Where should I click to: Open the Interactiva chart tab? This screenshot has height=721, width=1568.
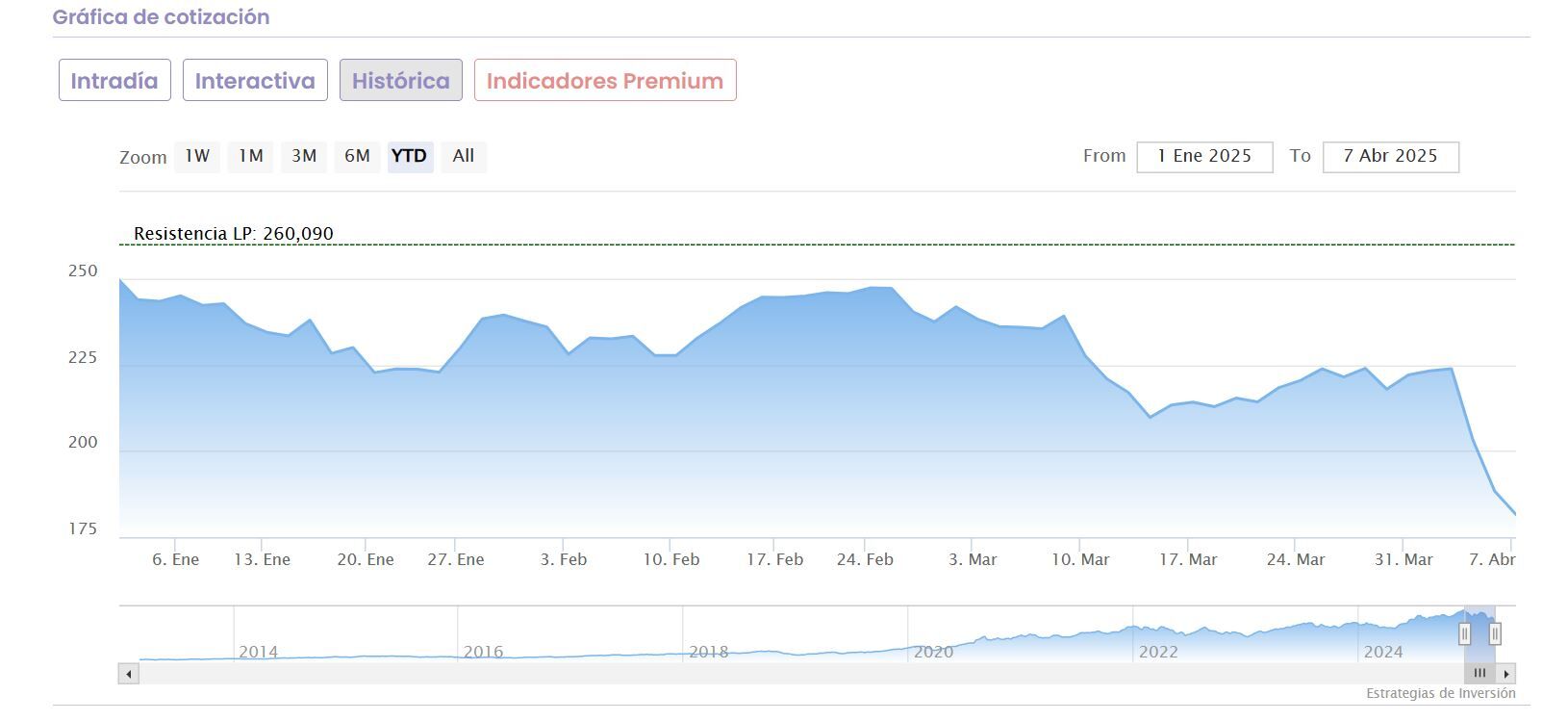coord(255,80)
